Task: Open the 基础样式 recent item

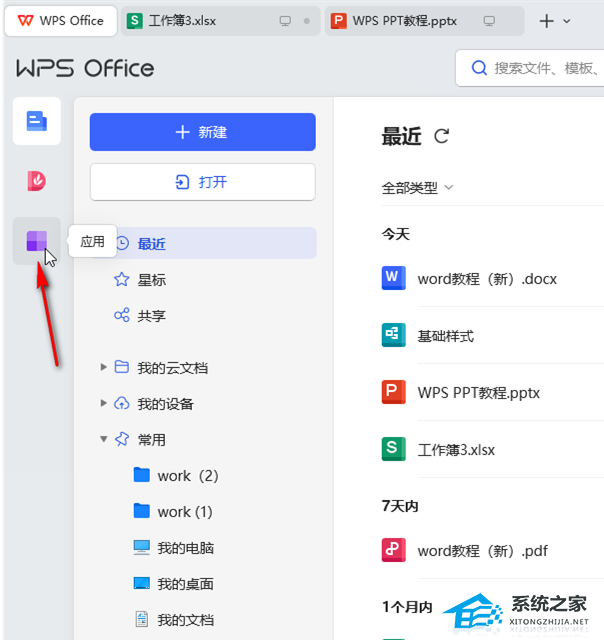Action: [446, 336]
